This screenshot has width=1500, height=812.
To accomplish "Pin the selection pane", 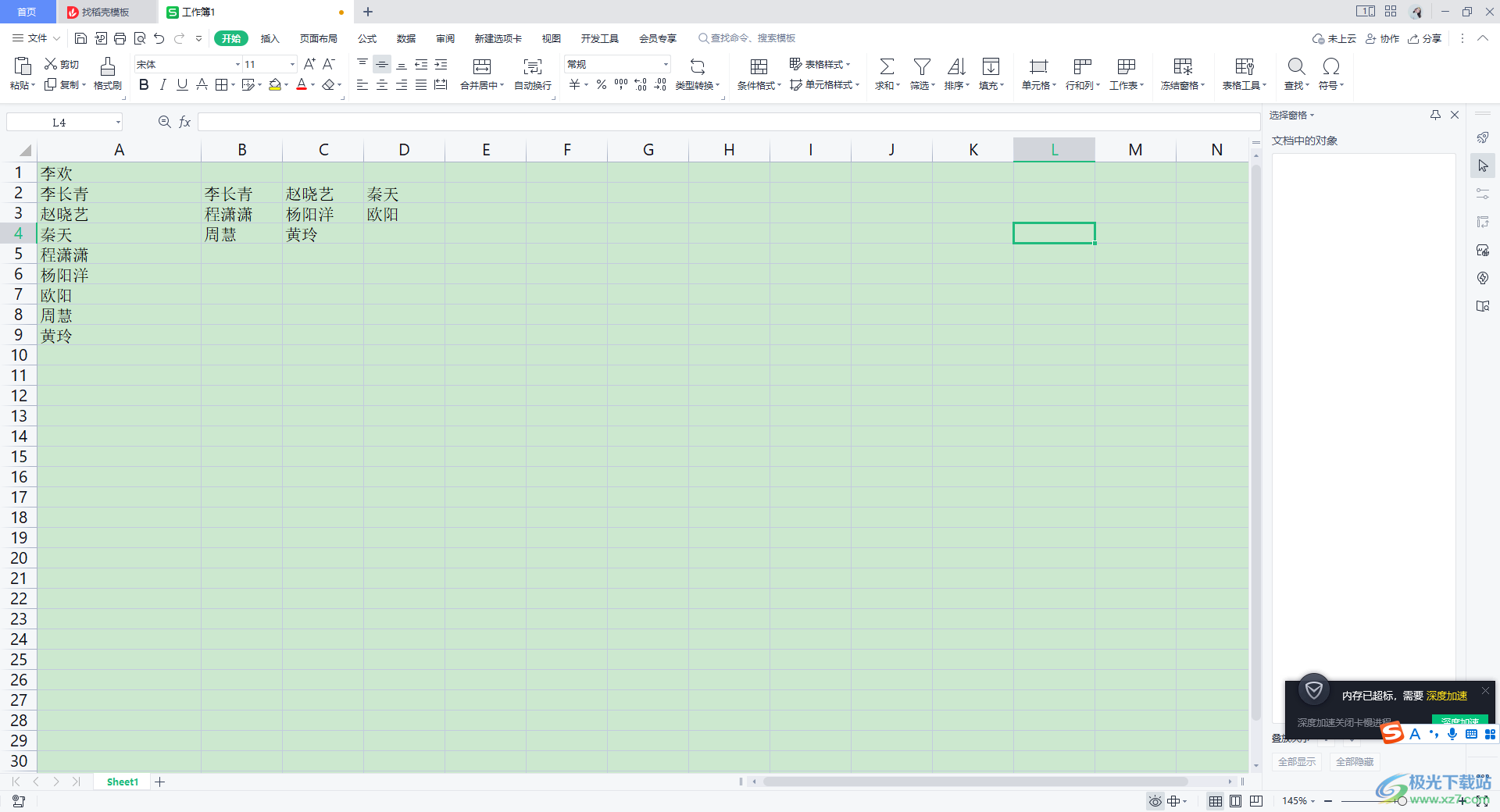I will coord(1435,115).
